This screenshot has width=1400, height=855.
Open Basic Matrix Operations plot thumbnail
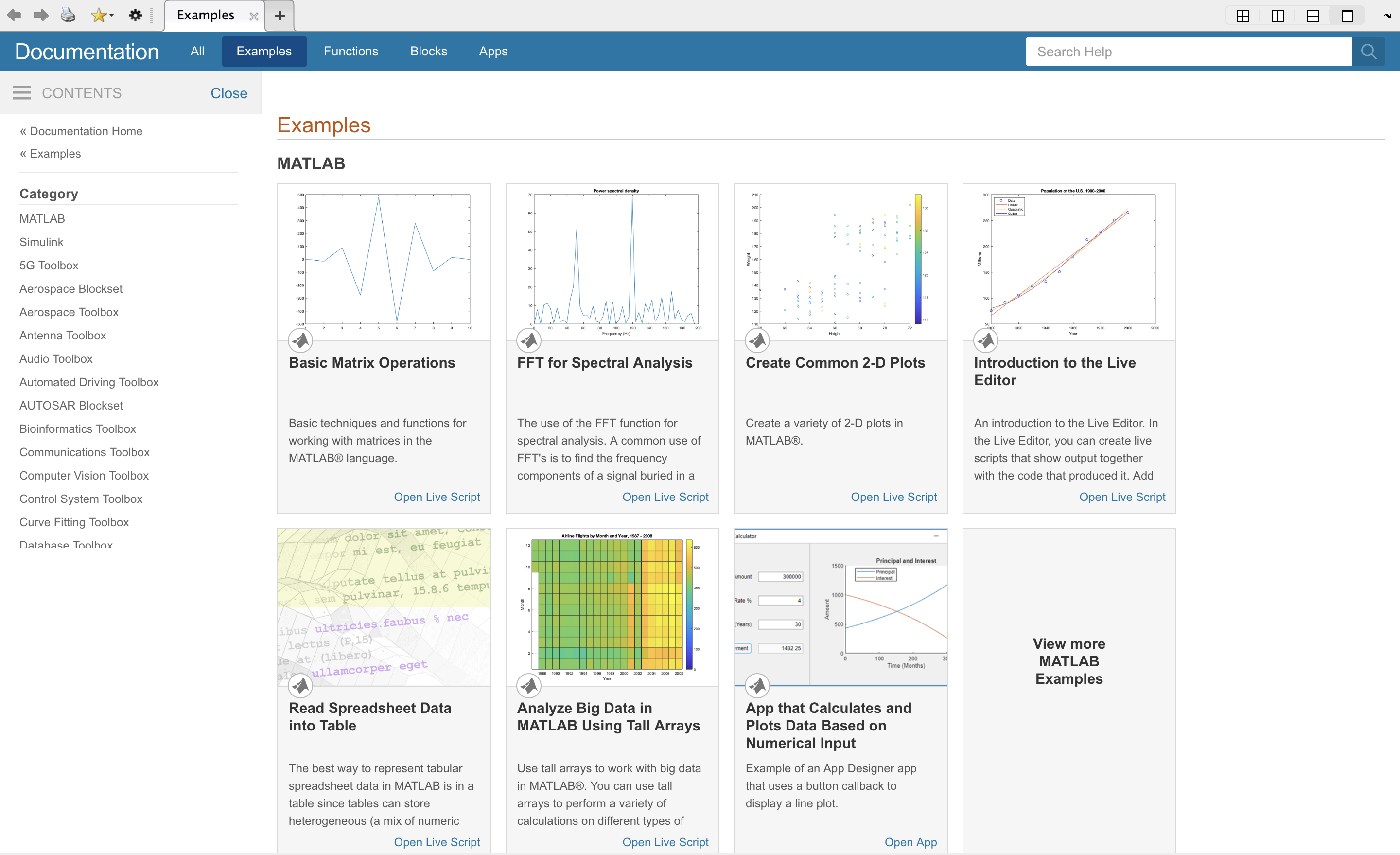pos(384,262)
